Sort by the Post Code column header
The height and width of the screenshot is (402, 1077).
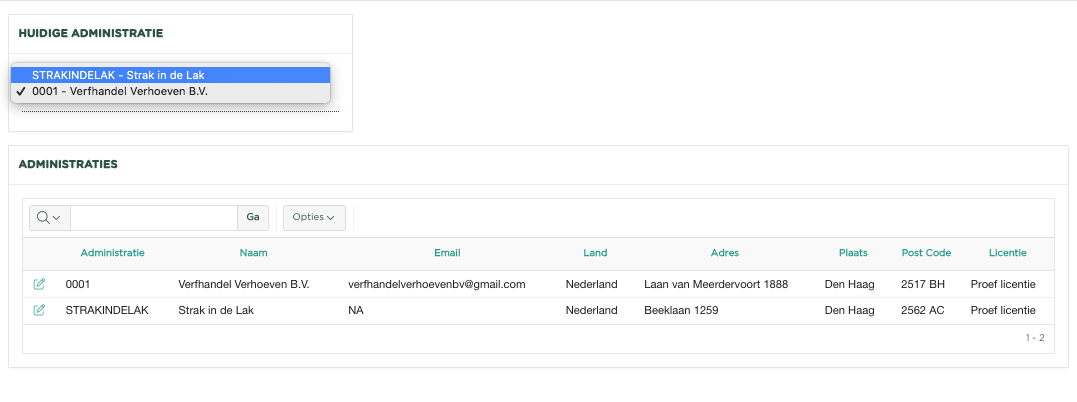[x=926, y=253]
